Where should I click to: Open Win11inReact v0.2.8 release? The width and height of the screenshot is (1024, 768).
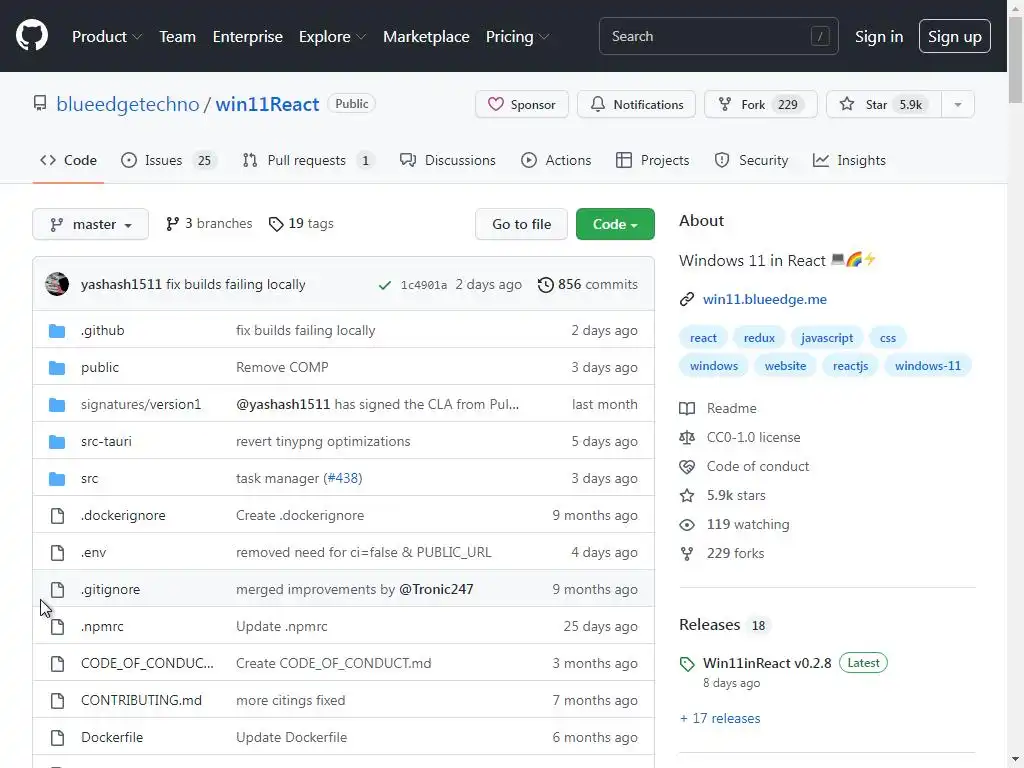[x=767, y=663]
